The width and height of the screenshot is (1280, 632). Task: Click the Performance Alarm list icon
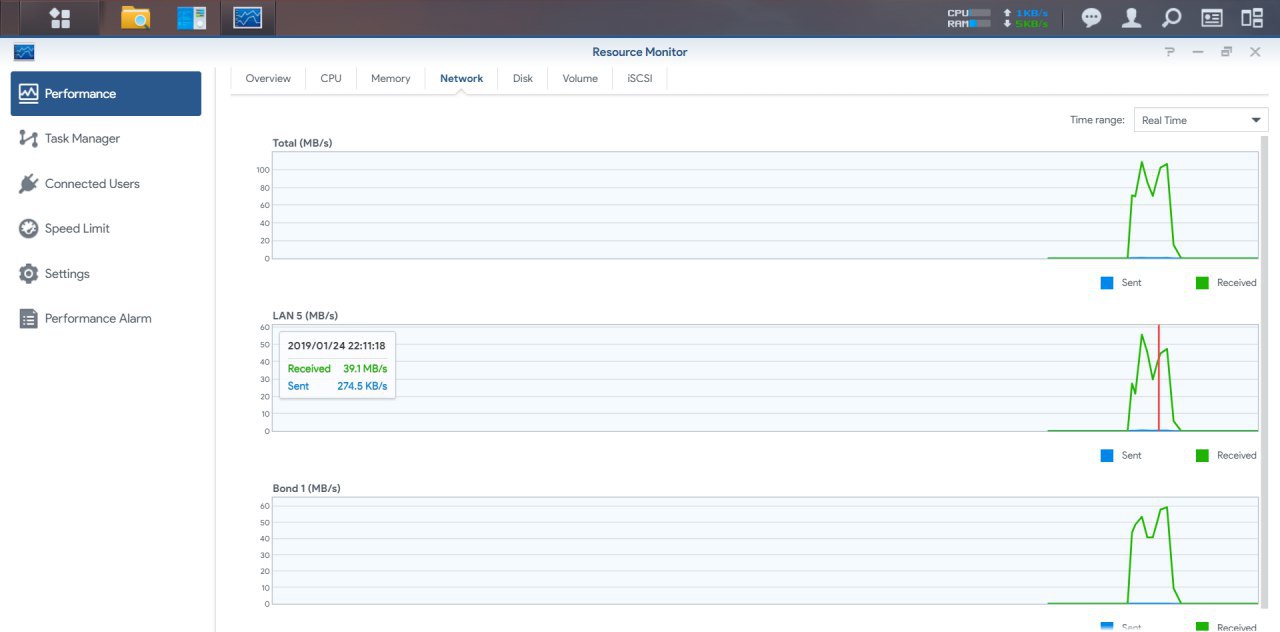[x=28, y=318]
